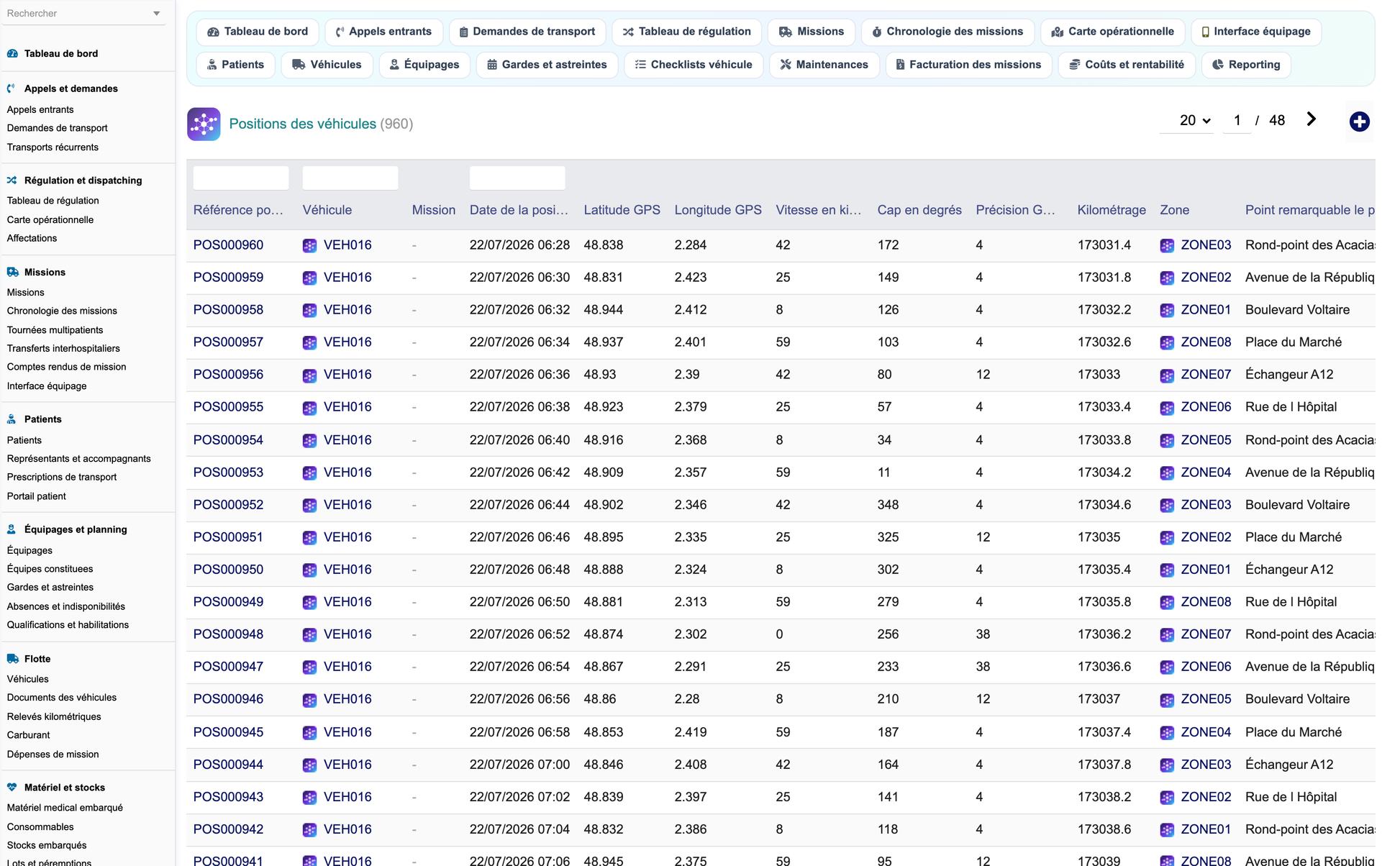Click Tableau de bord sidebar gauge icon
The image size is (1400, 866).
coord(12,53)
